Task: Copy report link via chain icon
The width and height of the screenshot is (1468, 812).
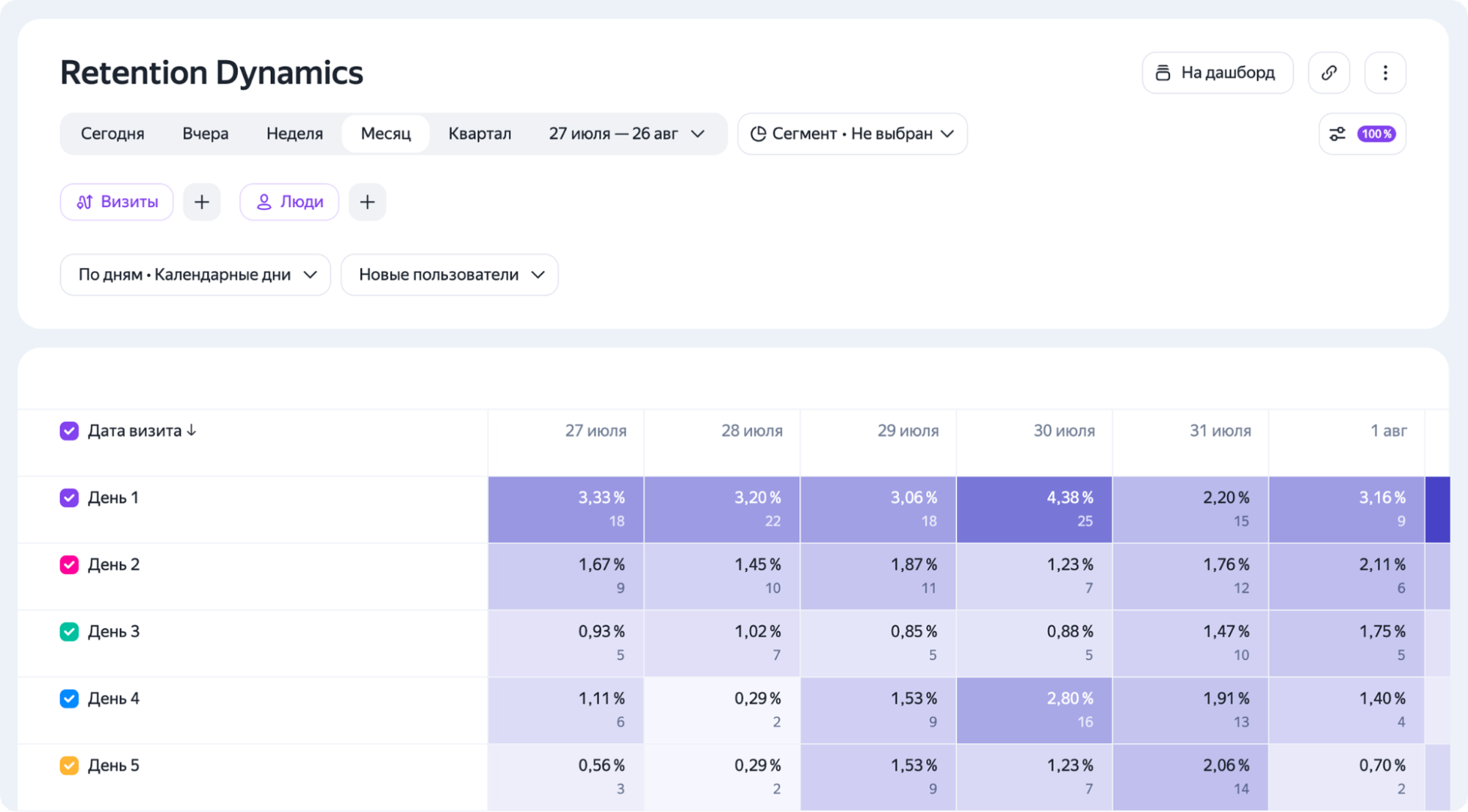Action: (x=1328, y=73)
